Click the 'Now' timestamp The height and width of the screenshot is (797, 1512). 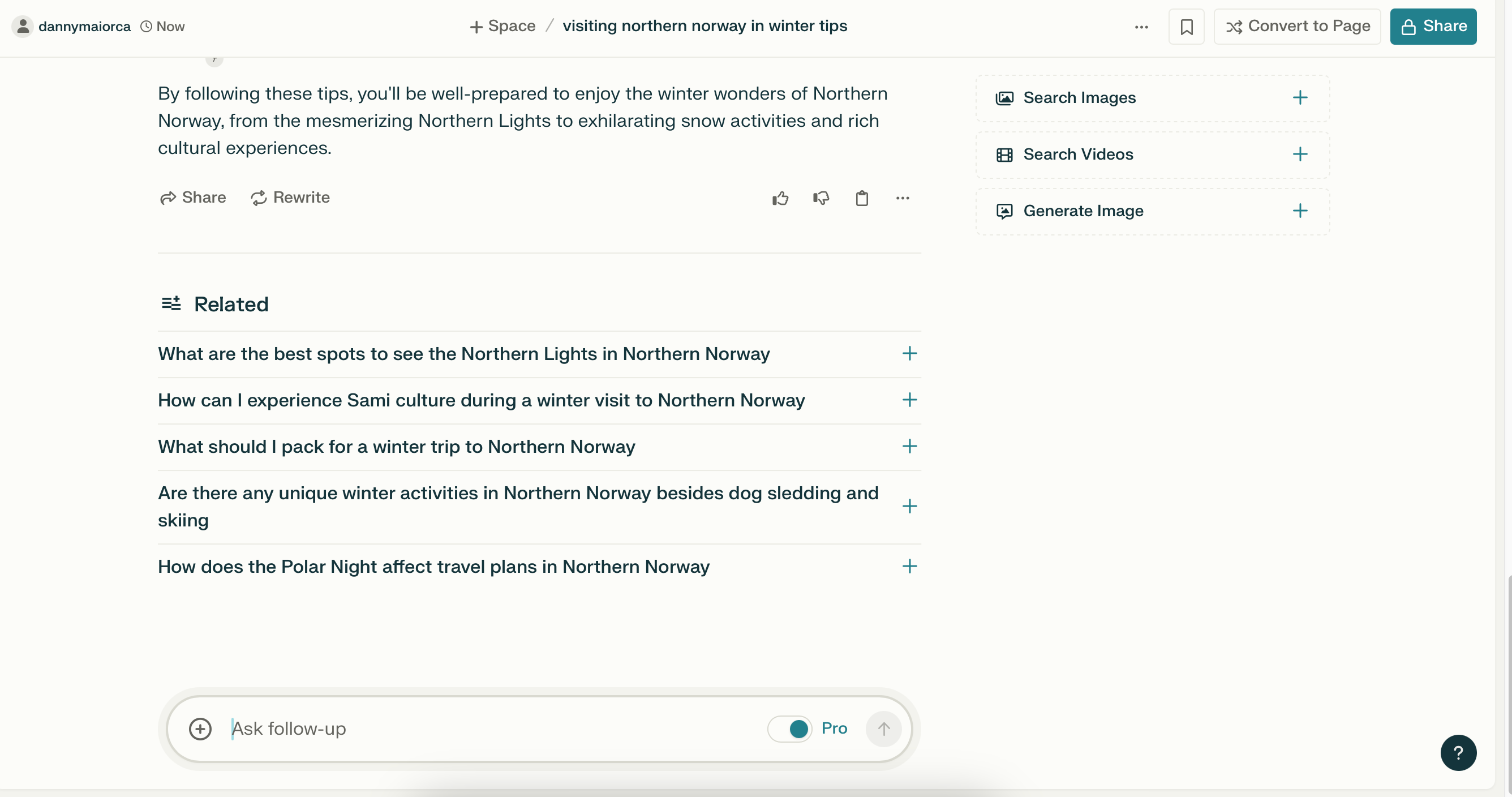click(162, 27)
